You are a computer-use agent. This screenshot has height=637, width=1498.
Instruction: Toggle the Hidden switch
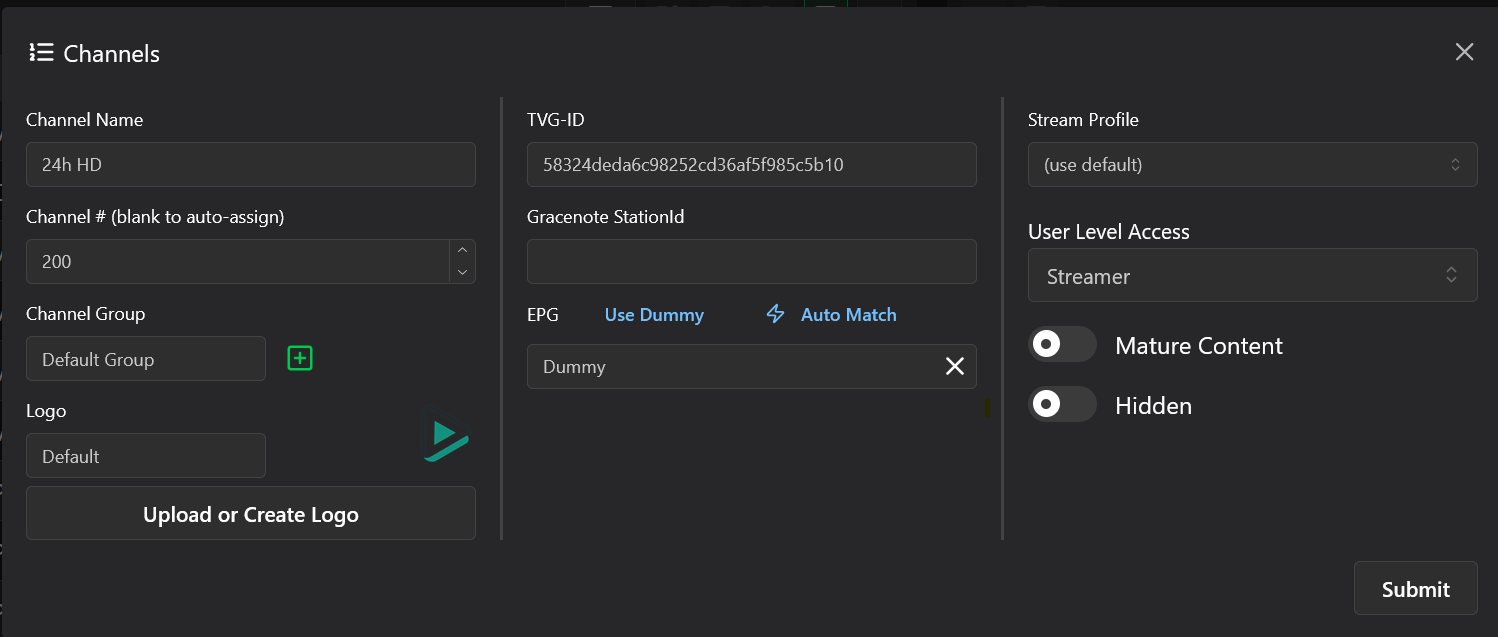[1063, 404]
